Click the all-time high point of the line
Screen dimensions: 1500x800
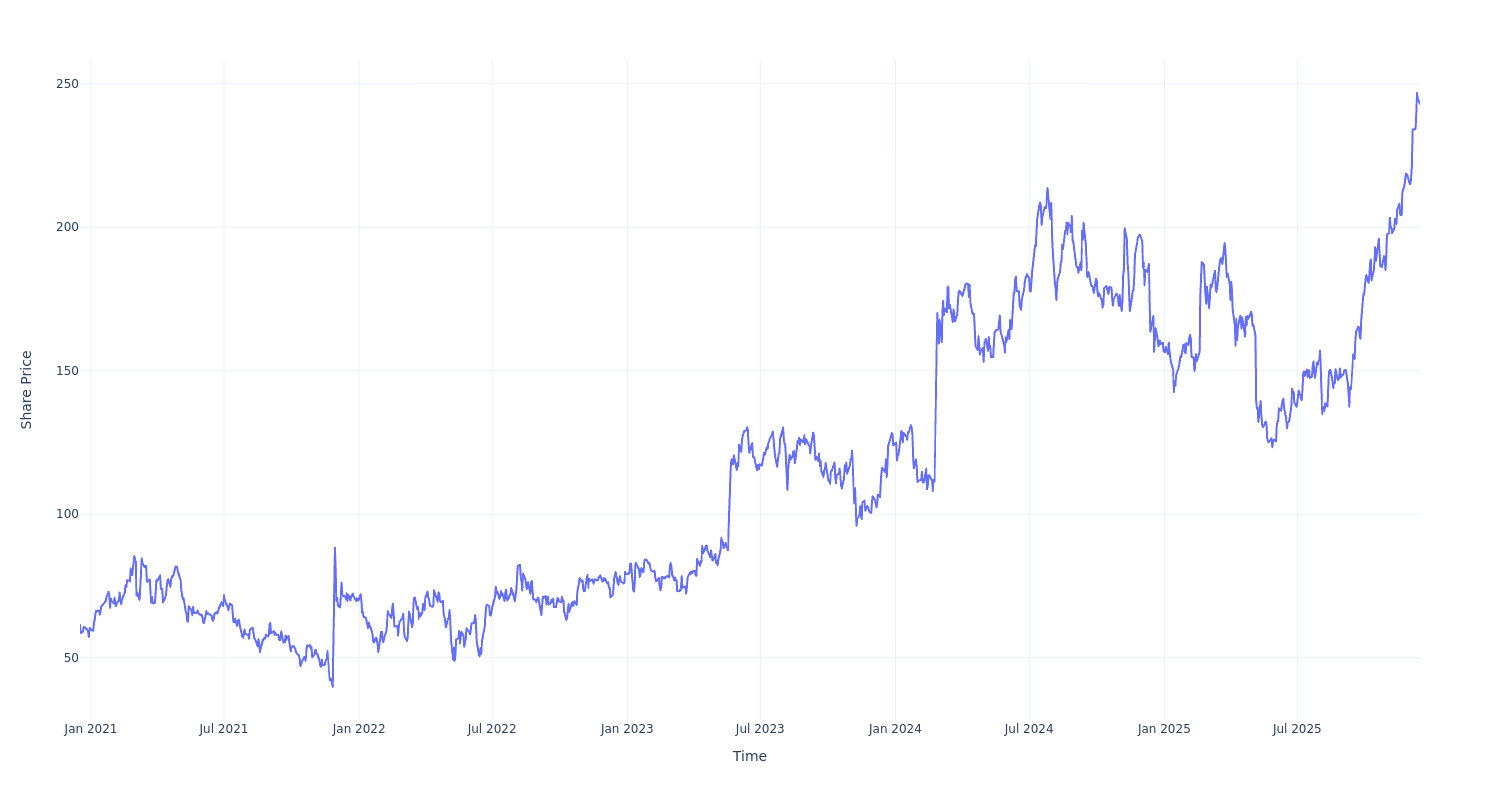coord(1416,93)
